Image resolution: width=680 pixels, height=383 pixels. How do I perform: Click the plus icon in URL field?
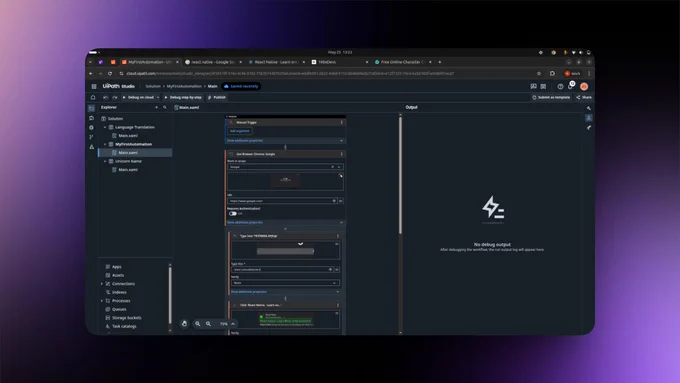pyautogui.click(x=334, y=201)
